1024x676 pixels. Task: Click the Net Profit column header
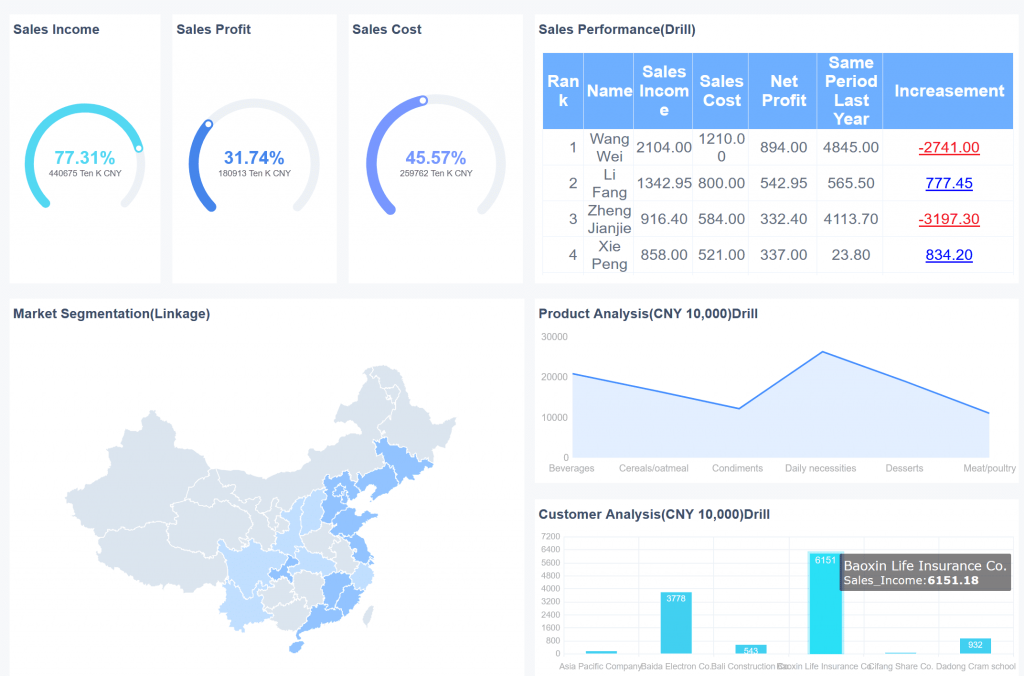pos(783,91)
